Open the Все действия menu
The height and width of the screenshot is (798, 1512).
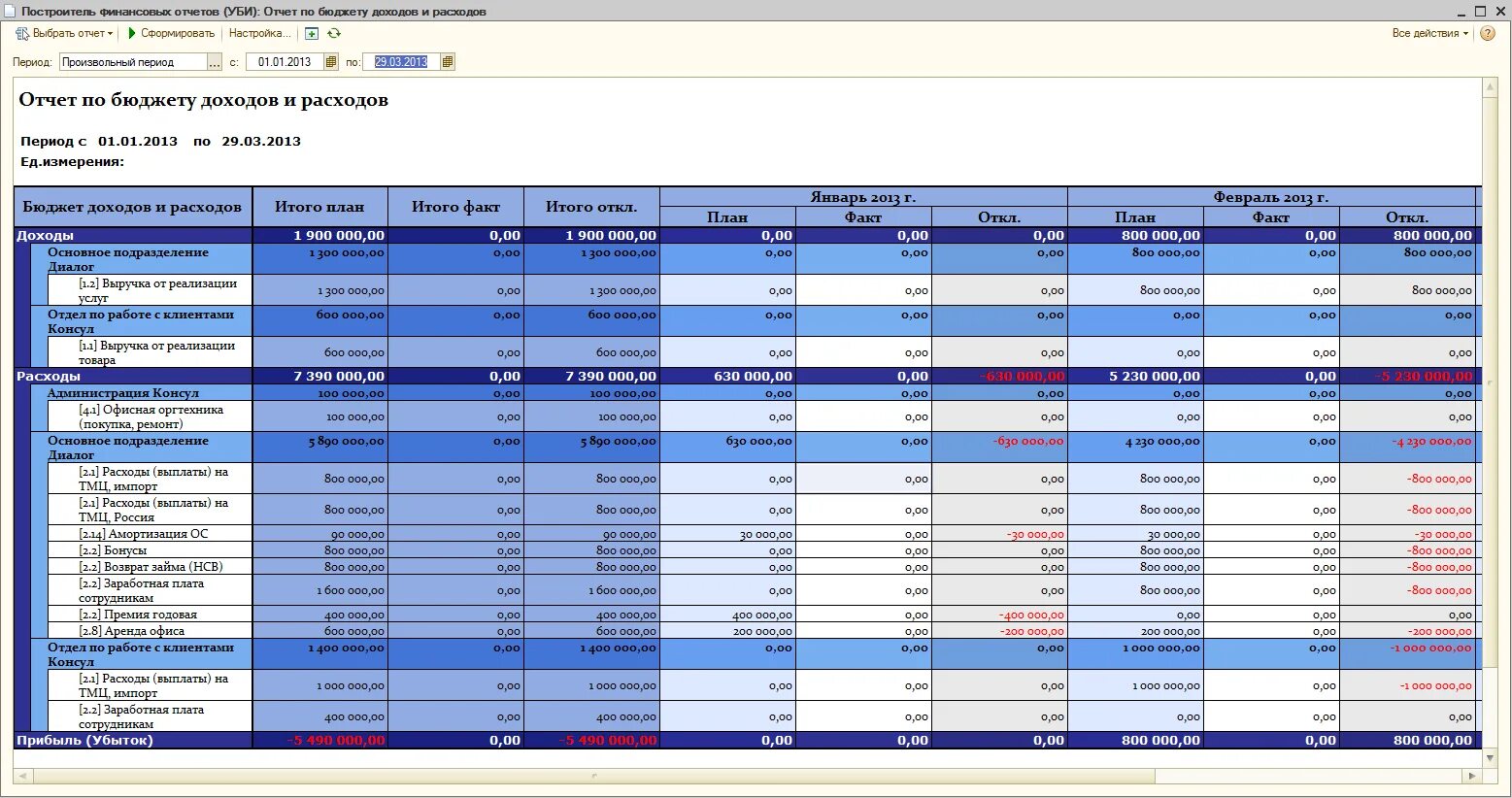coord(1430,33)
